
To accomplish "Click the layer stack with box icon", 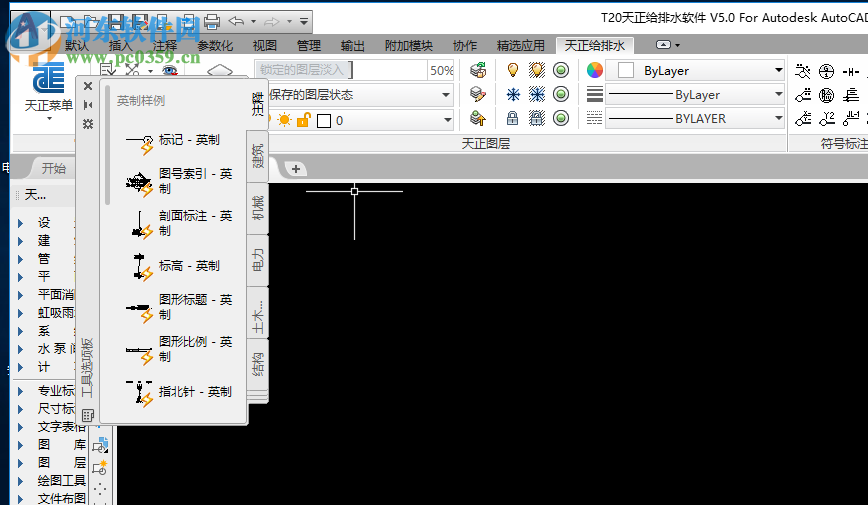I will [478, 70].
